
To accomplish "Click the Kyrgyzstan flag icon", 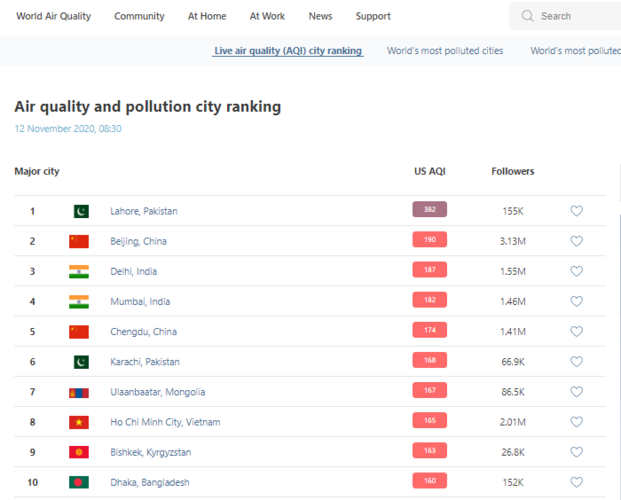I will [x=79, y=452].
